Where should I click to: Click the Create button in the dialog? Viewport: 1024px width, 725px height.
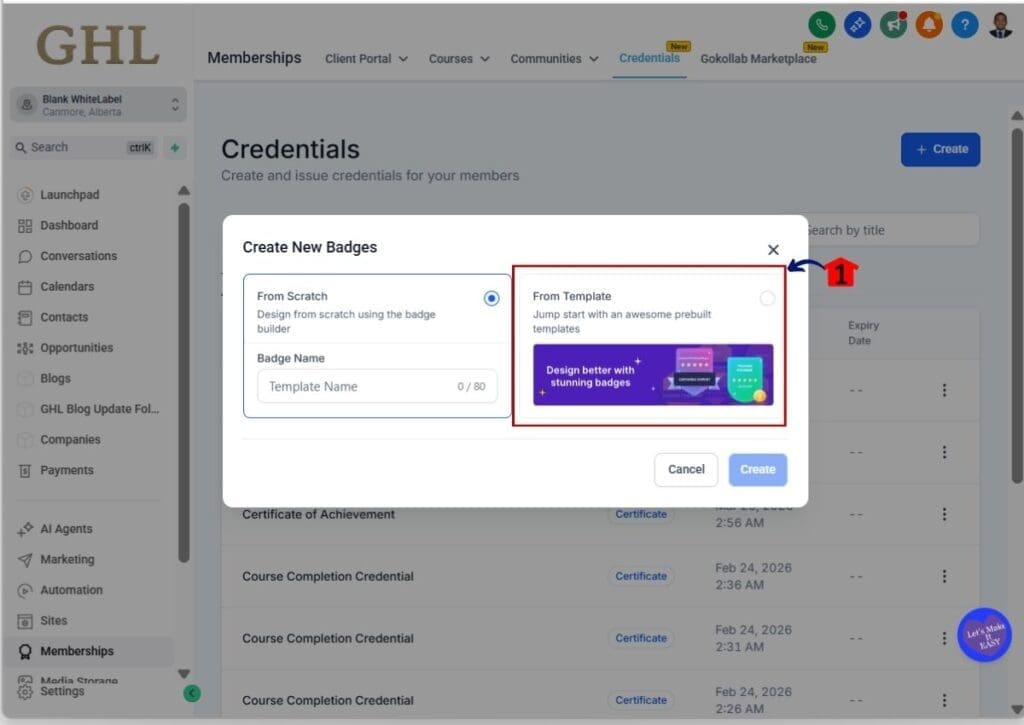pyautogui.click(x=757, y=469)
